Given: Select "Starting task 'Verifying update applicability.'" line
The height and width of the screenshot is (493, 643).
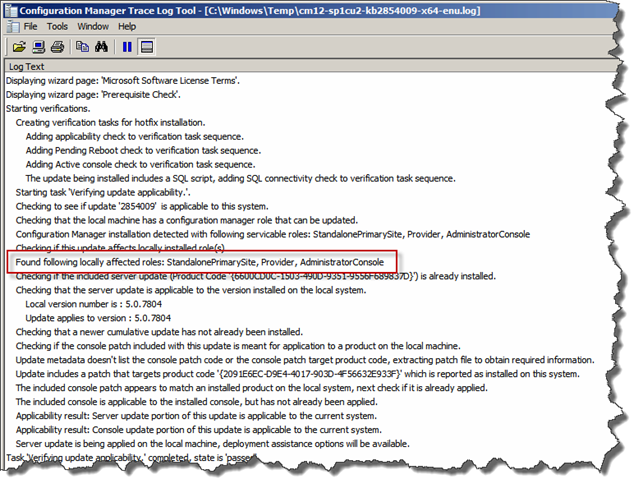Looking at the screenshot, I should click(103, 192).
